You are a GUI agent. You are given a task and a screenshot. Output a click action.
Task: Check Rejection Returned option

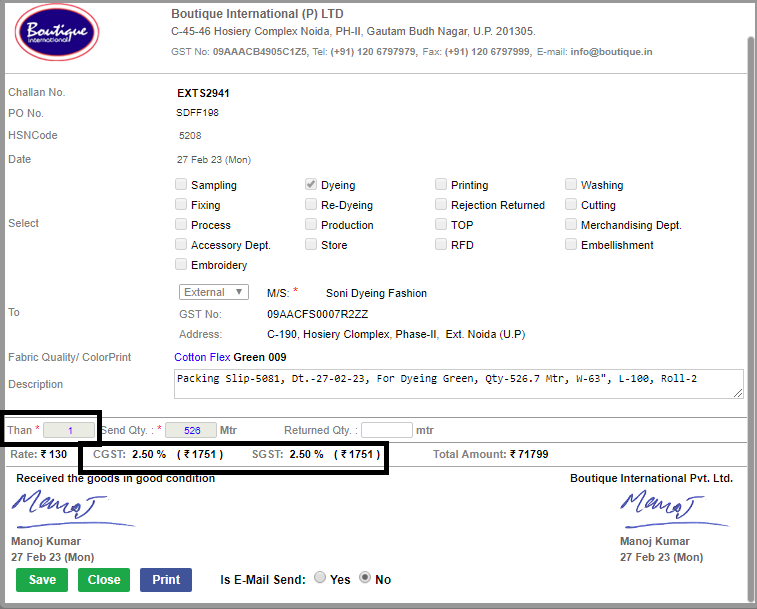(x=441, y=204)
